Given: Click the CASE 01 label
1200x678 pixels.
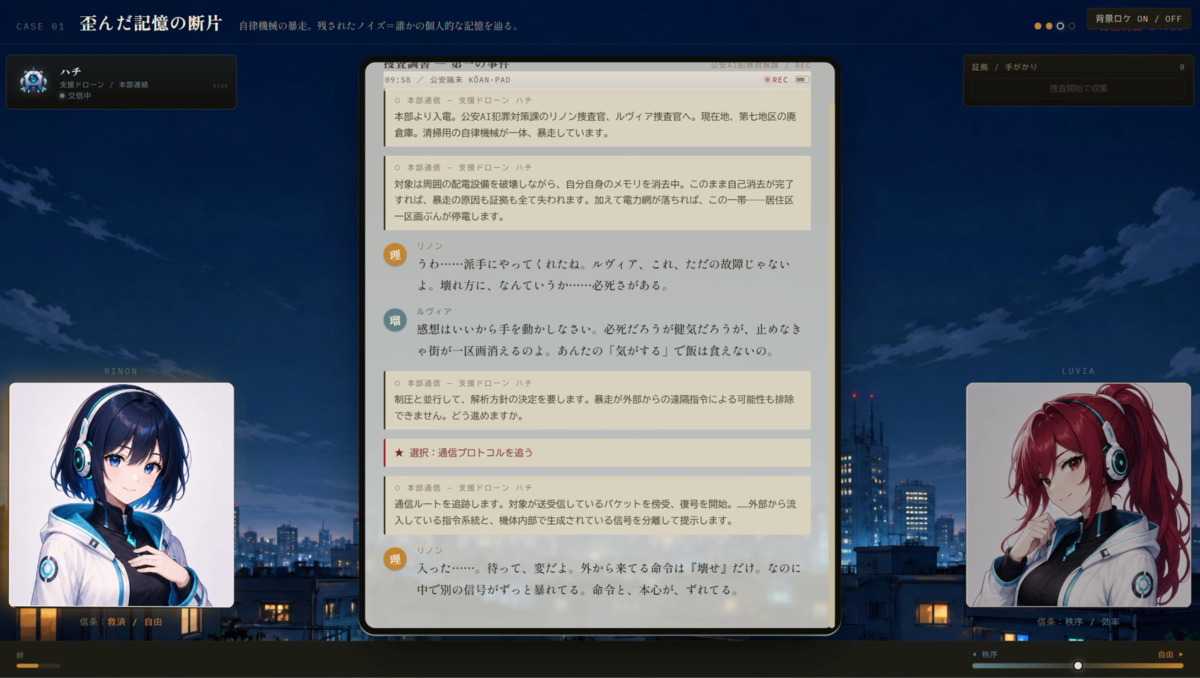Looking at the screenshot, I should [x=40, y=26].
